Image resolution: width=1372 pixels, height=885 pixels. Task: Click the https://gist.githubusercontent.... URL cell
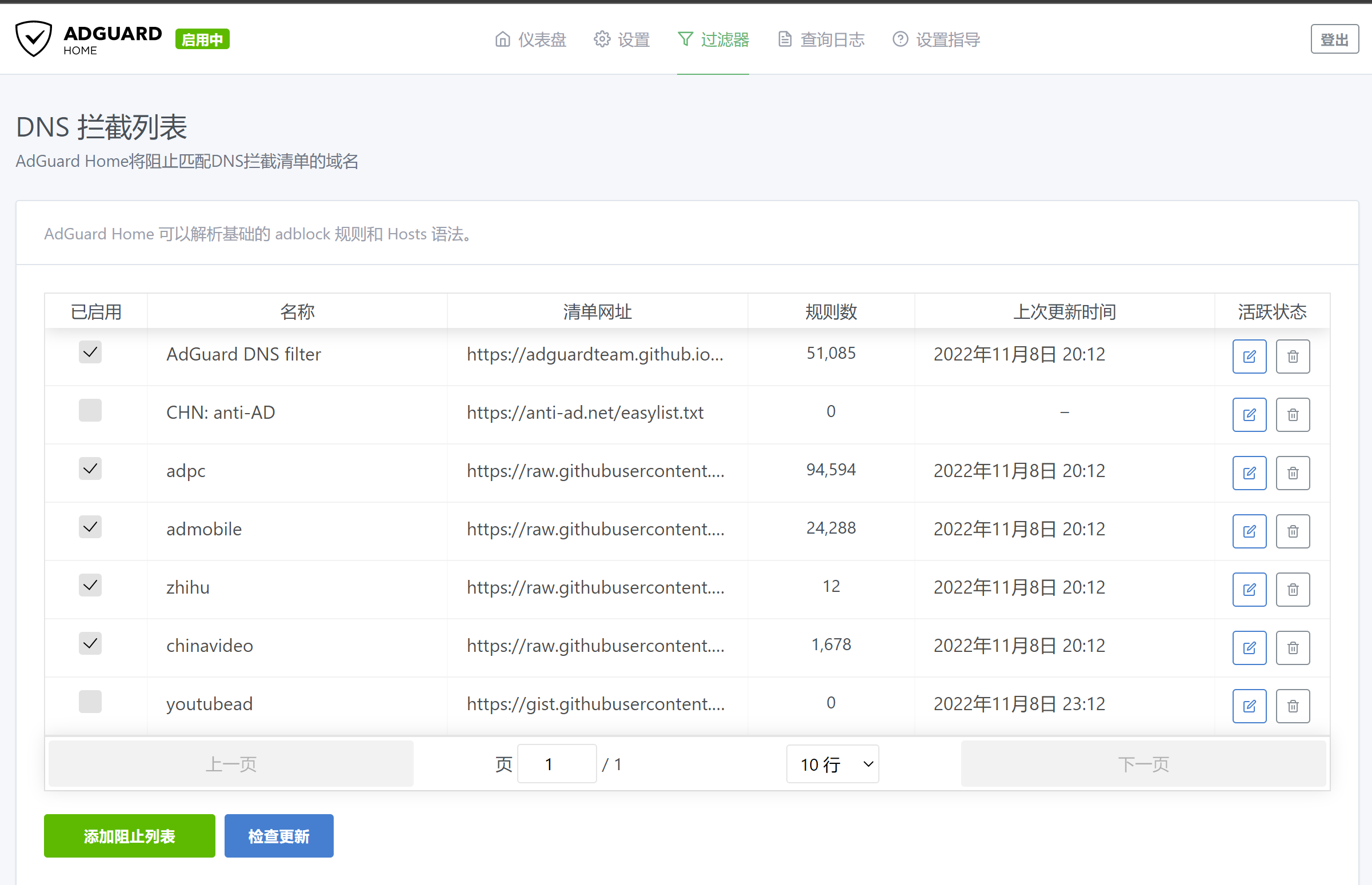click(x=595, y=704)
